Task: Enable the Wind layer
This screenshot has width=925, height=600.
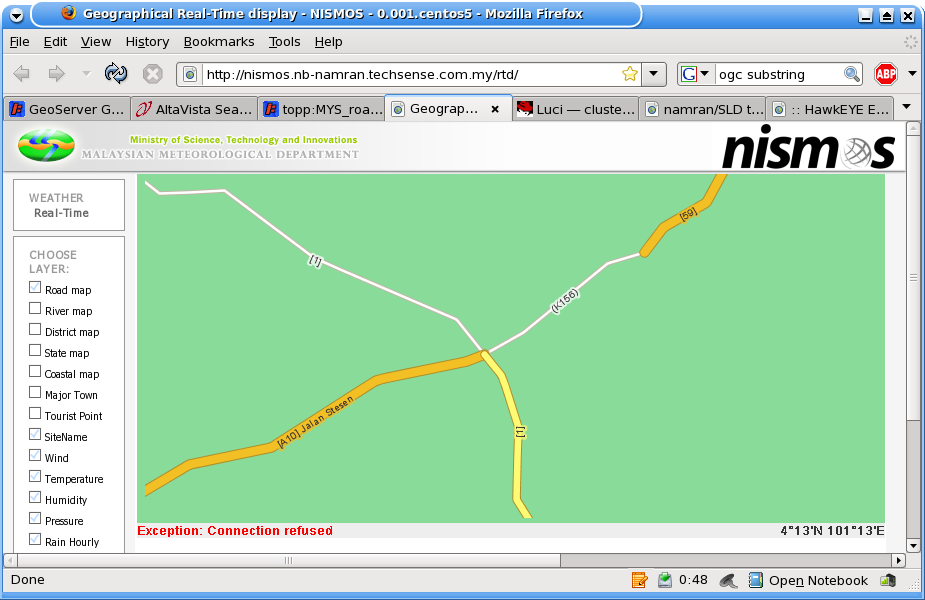Action: (x=35, y=456)
